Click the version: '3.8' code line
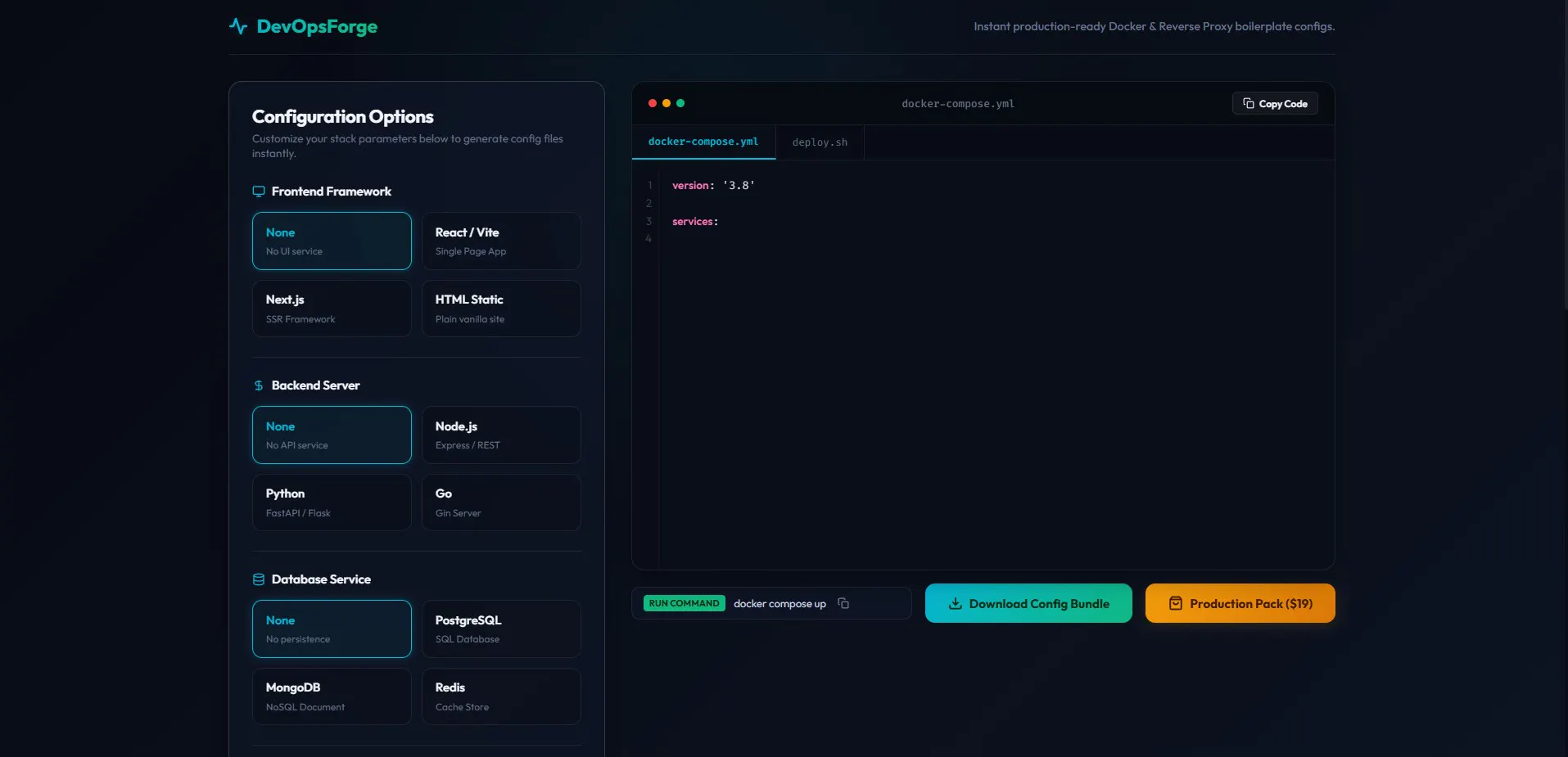The width and height of the screenshot is (1568, 757). (x=713, y=186)
